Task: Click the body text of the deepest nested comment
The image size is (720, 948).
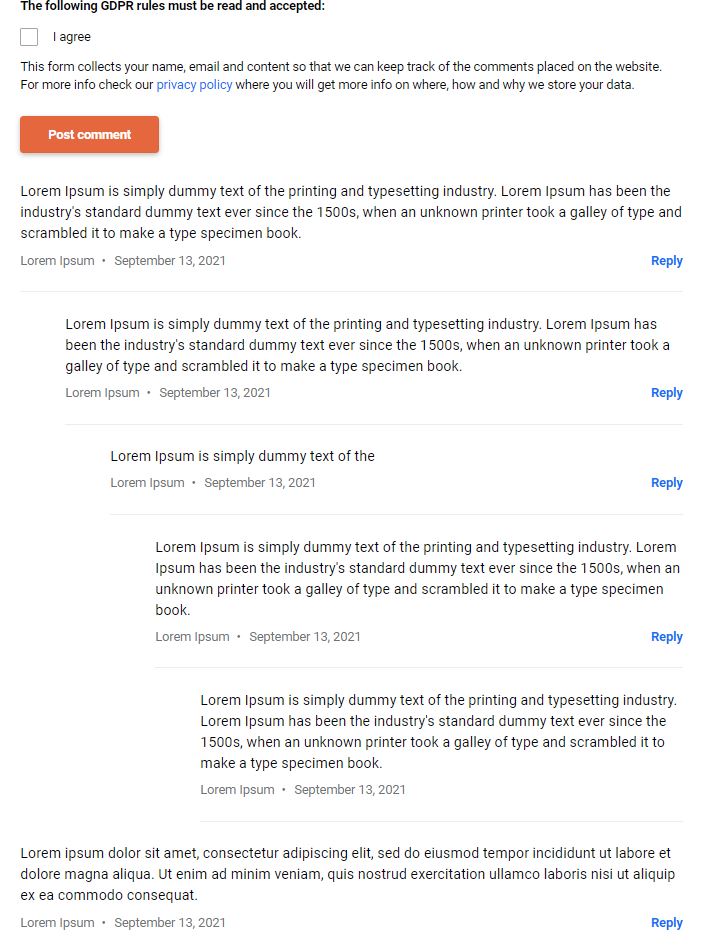Action: pyautogui.click(x=438, y=732)
